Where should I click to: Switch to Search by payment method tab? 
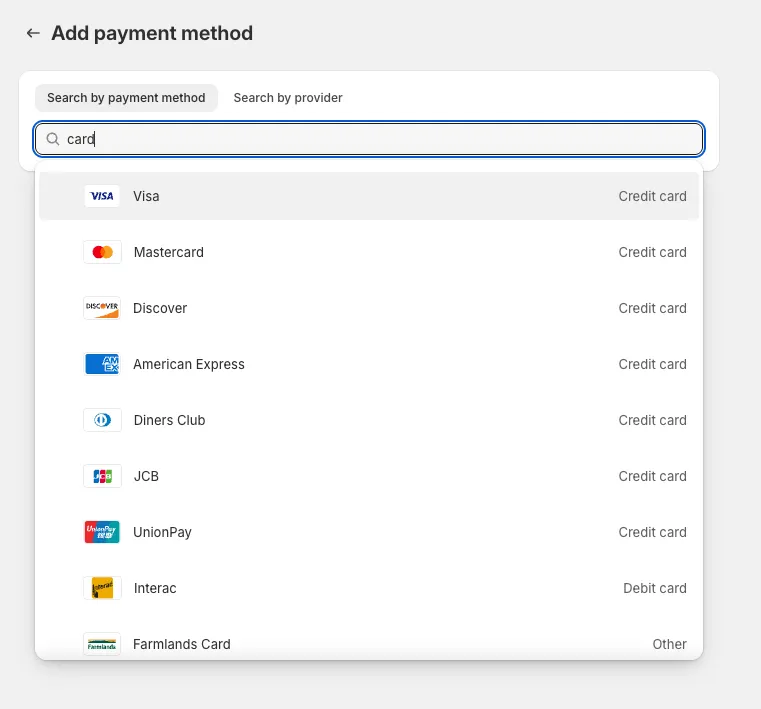(126, 98)
